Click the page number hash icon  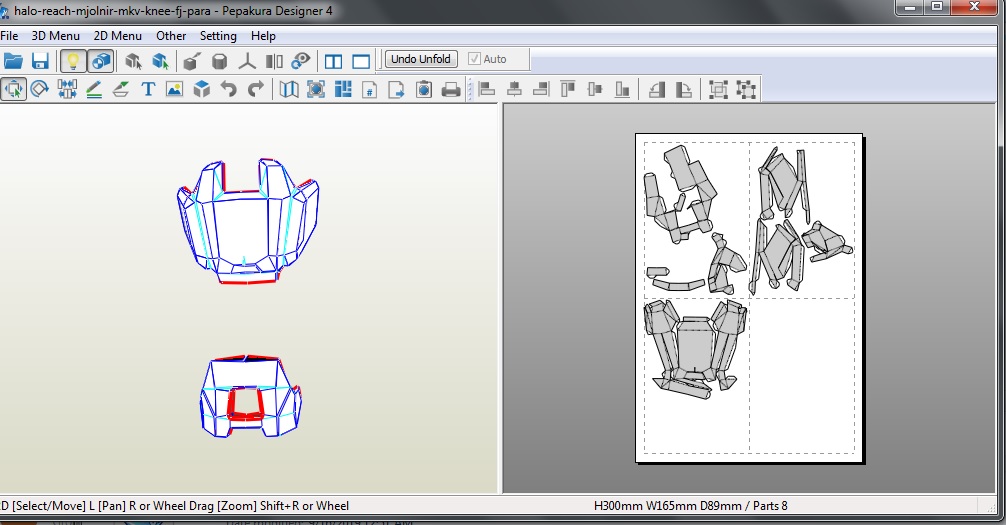370,89
